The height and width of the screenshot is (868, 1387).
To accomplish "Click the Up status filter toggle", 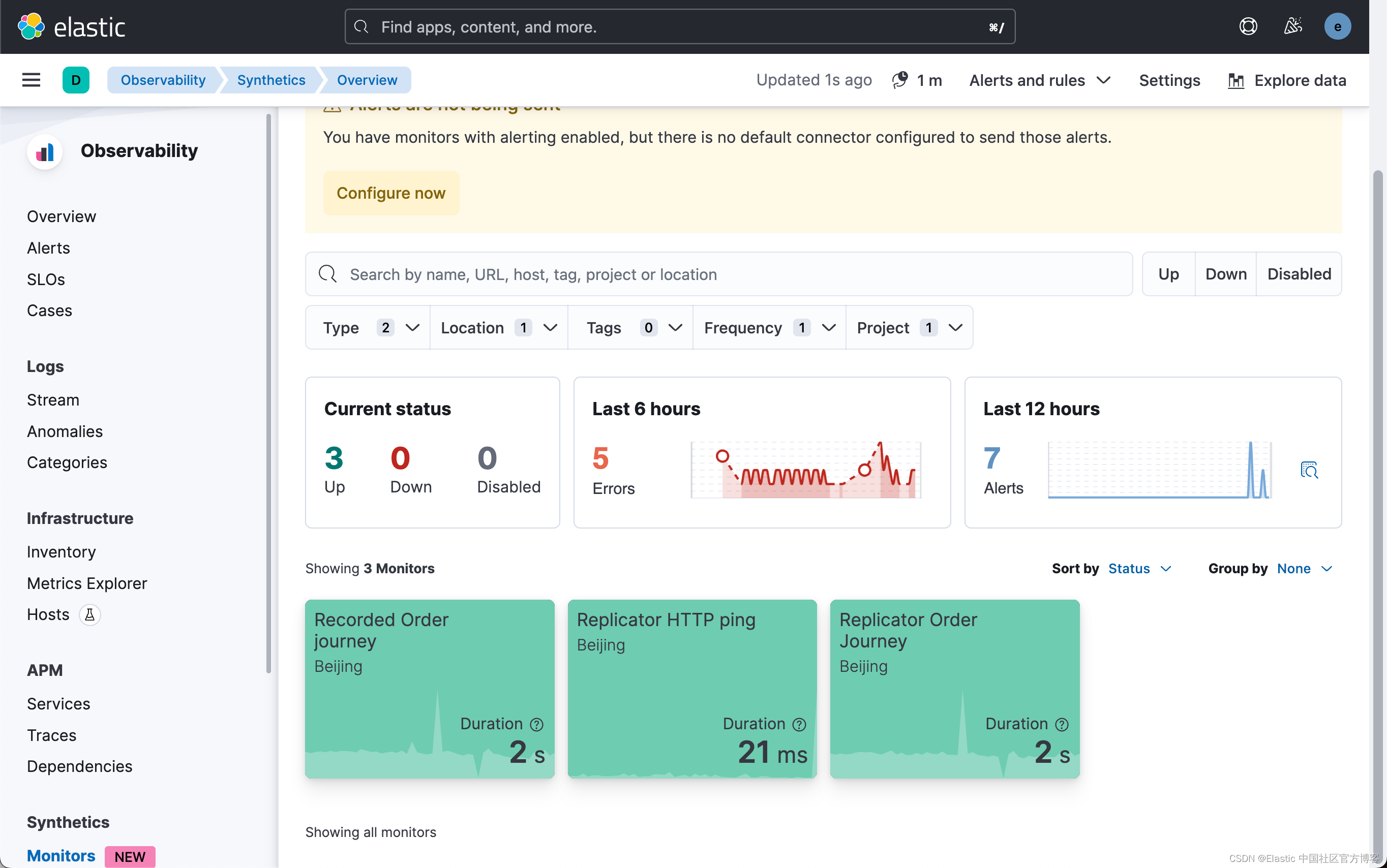I will [1168, 274].
